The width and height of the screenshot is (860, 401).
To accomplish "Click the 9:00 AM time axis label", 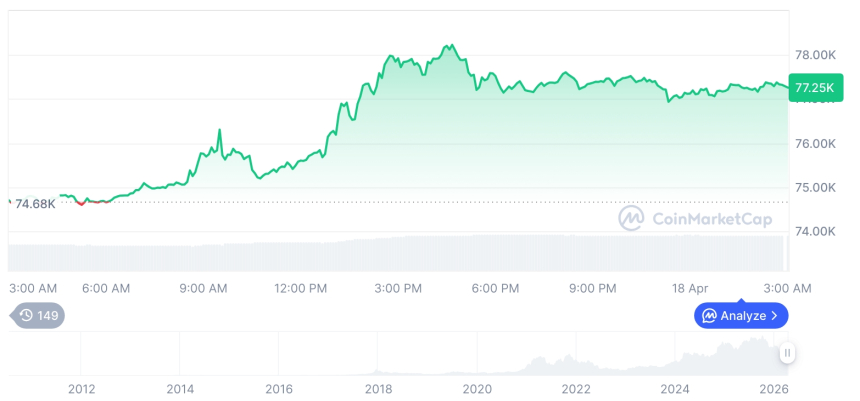I will 203,288.
